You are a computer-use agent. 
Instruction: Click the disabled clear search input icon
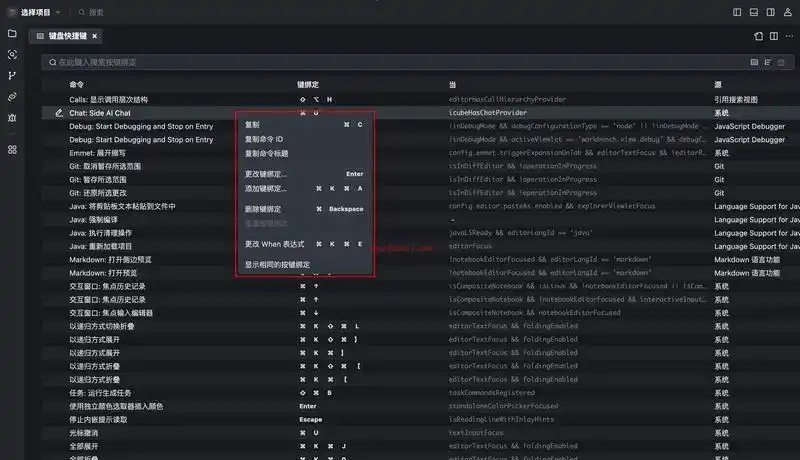pyautogui.click(x=781, y=62)
